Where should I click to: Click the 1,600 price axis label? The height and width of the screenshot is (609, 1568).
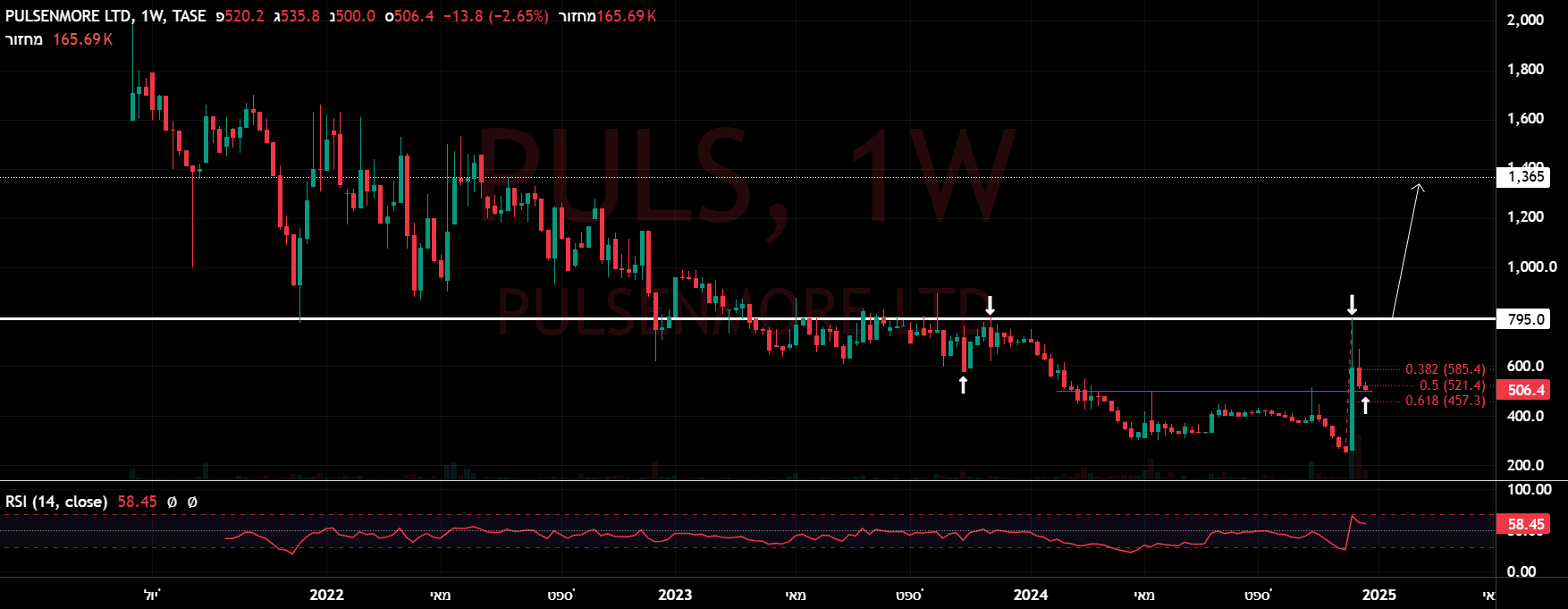[x=1525, y=118]
